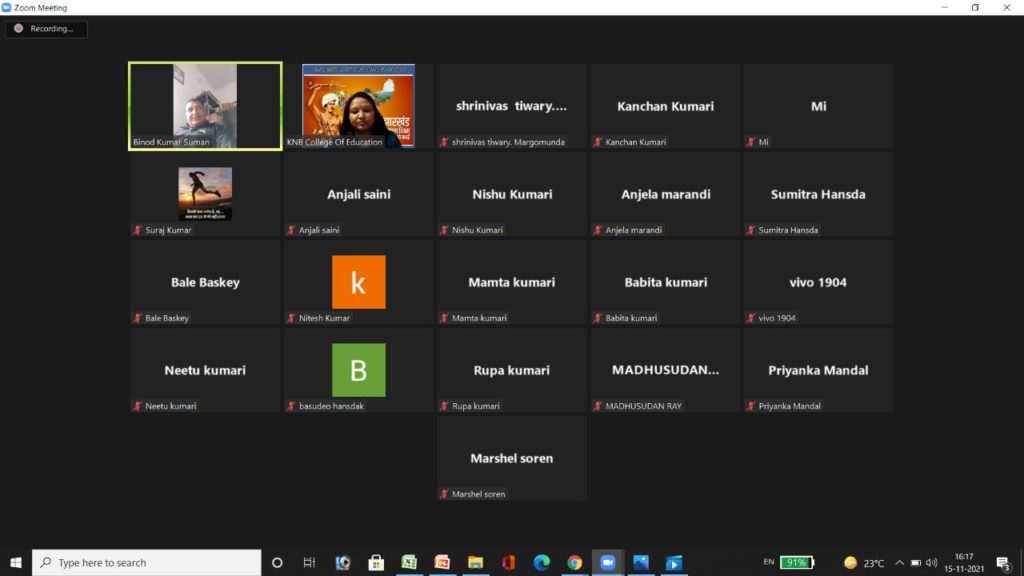Click basudeo hansdak's green B avatar

pos(358,370)
